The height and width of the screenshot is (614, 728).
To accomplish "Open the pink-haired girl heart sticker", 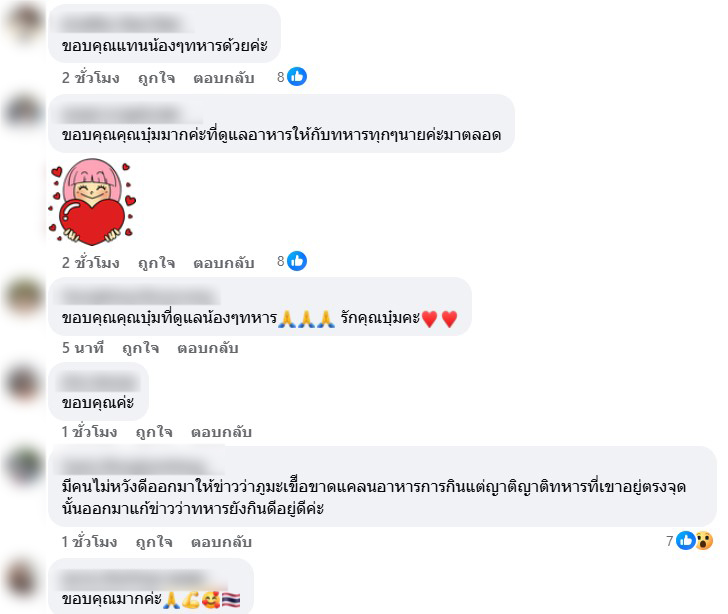I will coord(92,202).
